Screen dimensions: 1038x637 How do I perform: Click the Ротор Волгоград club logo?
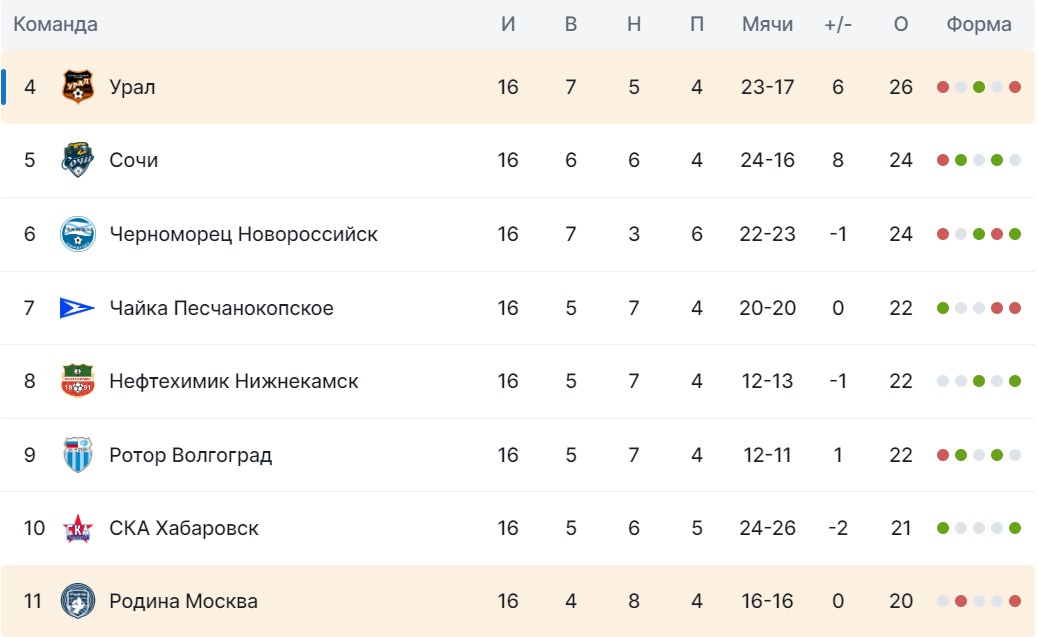coord(77,455)
